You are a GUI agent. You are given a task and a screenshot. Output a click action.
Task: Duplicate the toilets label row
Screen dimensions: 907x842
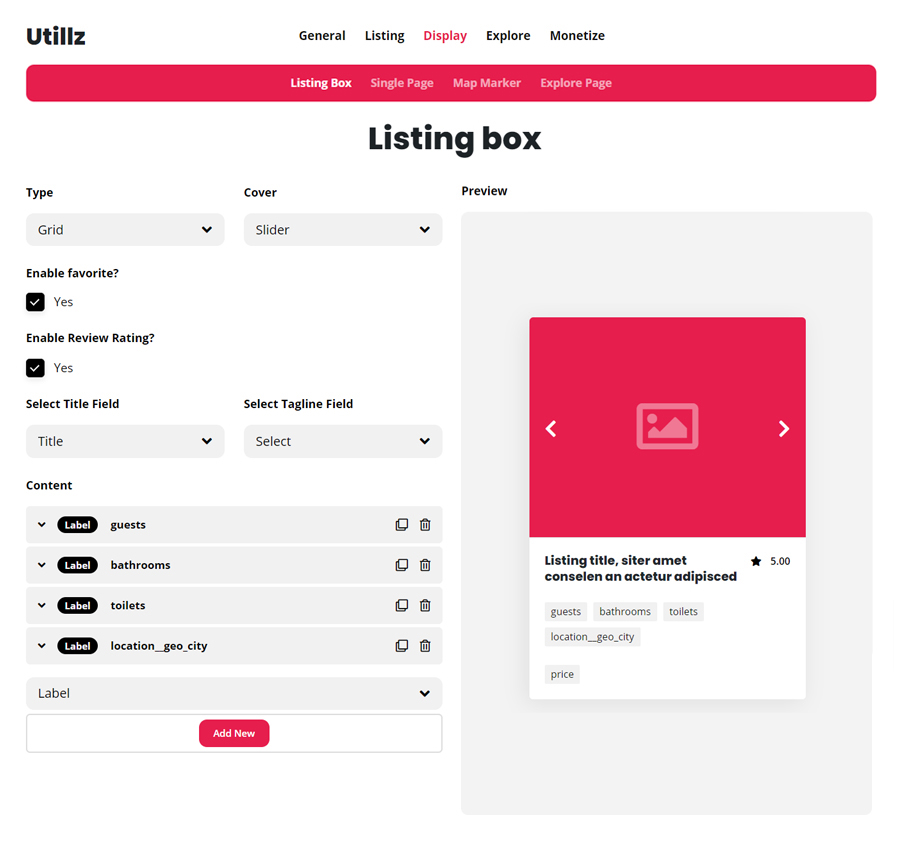pos(401,605)
